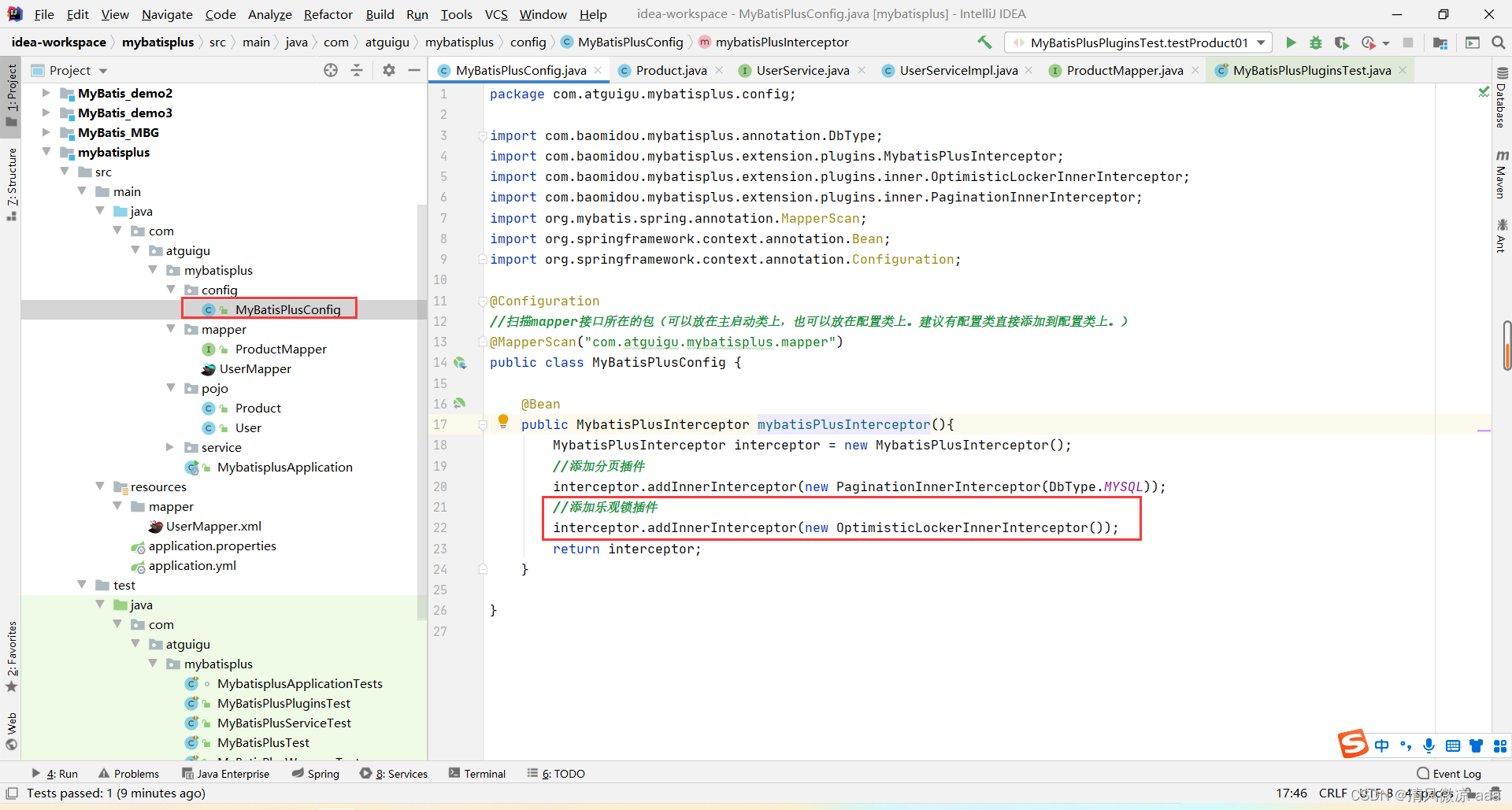Run the selected test configuration
The height and width of the screenshot is (810, 1512).
click(1291, 43)
